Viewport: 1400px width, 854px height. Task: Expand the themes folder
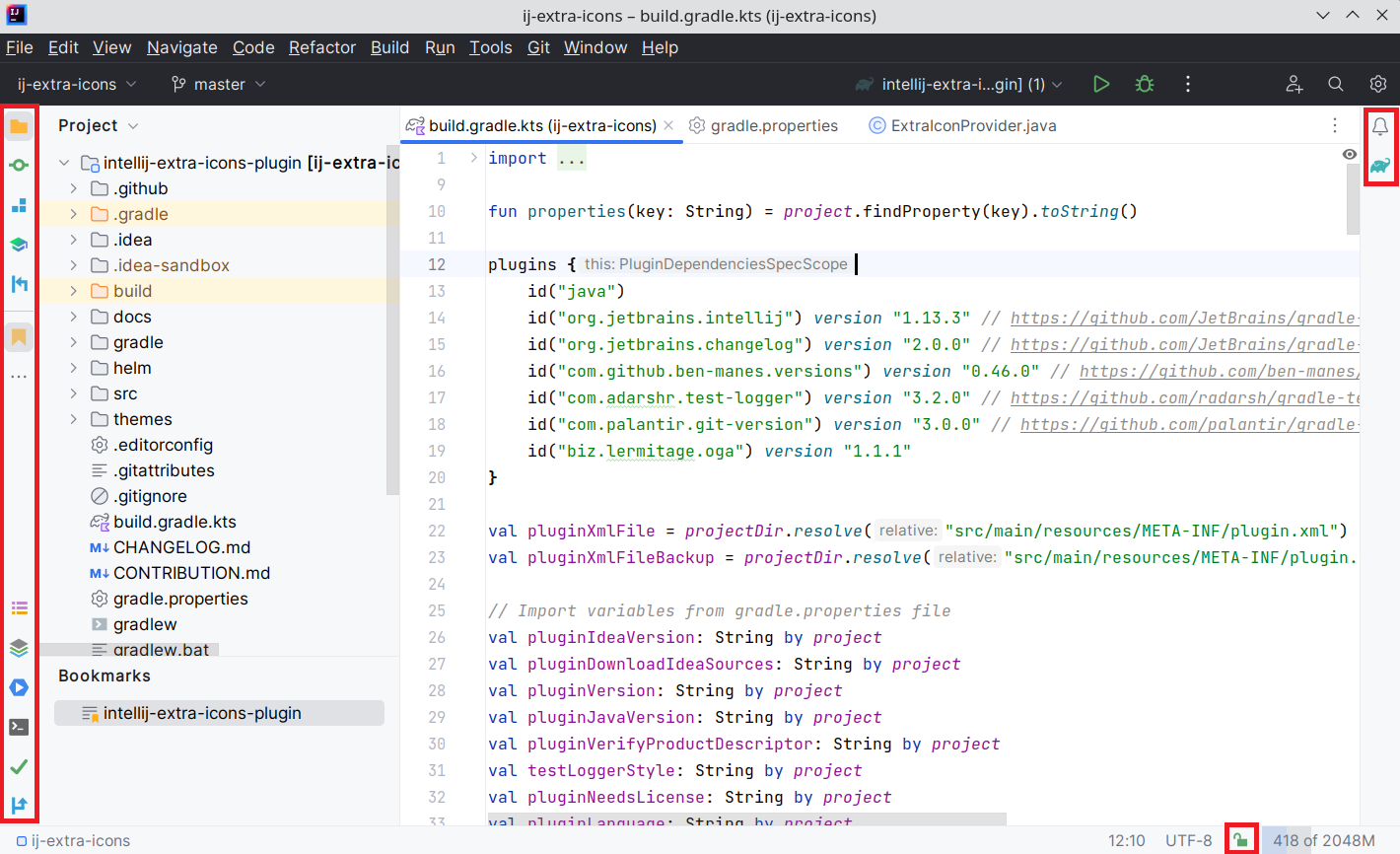(x=74, y=419)
